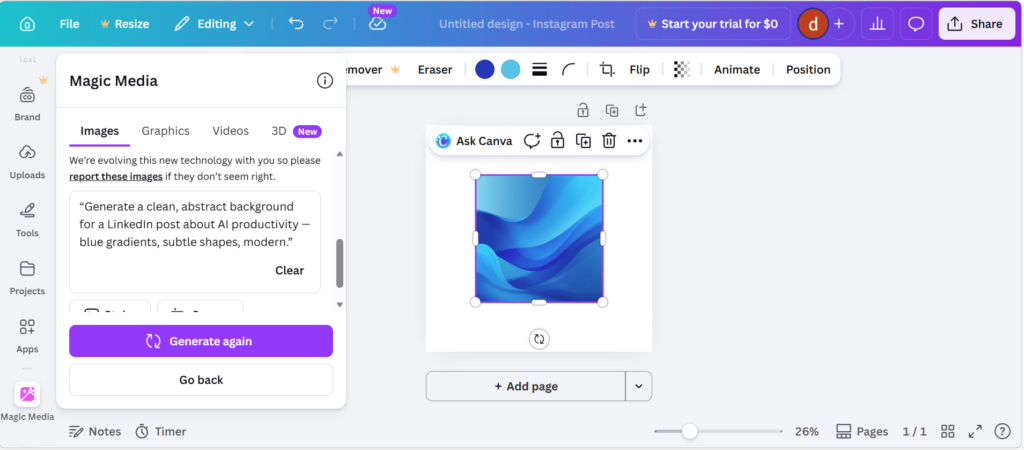Open the File menu
This screenshot has width=1024, height=450.
pyautogui.click(x=69, y=23)
